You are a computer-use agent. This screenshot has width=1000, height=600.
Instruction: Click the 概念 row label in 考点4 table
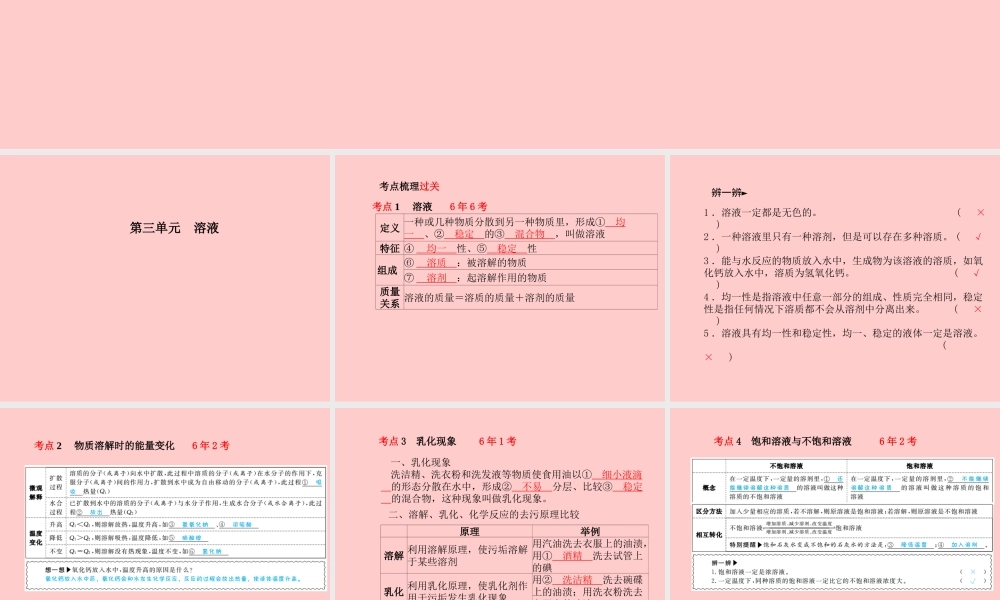pos(709,488)
